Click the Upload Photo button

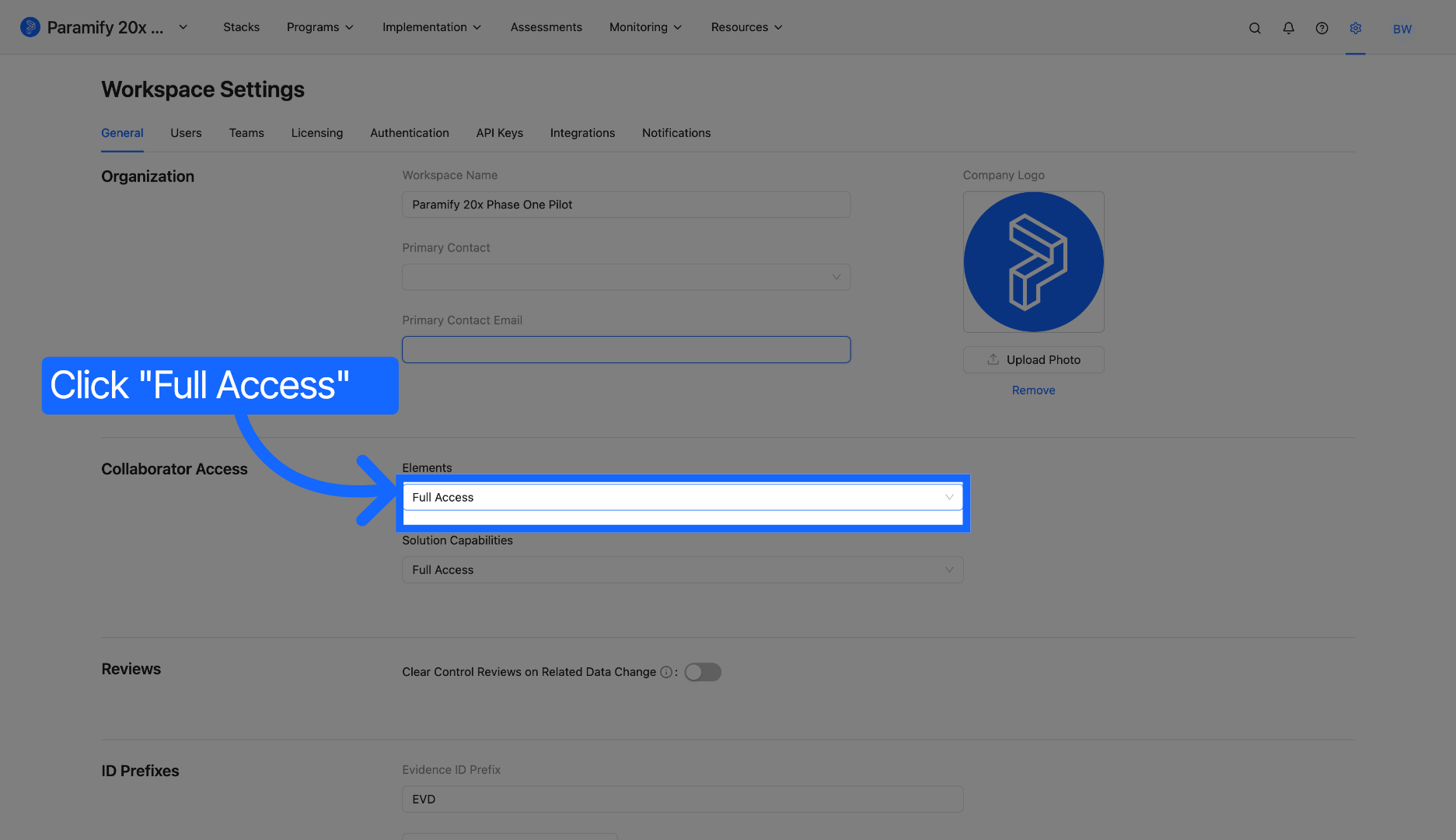pyautogui.click(x=1033, y=359)
